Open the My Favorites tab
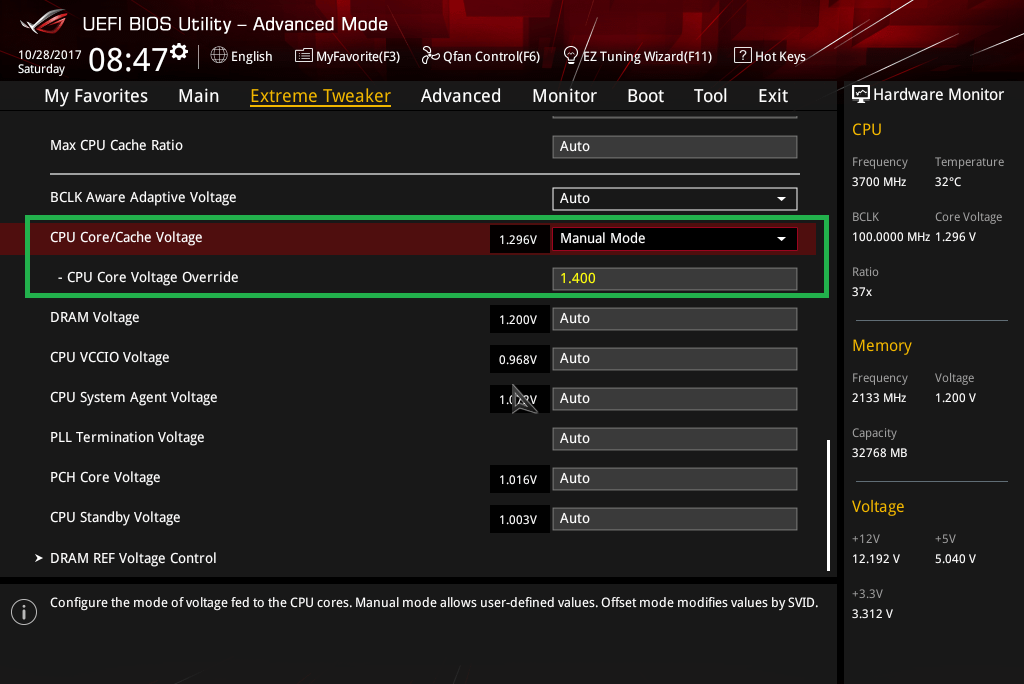This screenshot has height=684, width=1024. tap(96, 96)
